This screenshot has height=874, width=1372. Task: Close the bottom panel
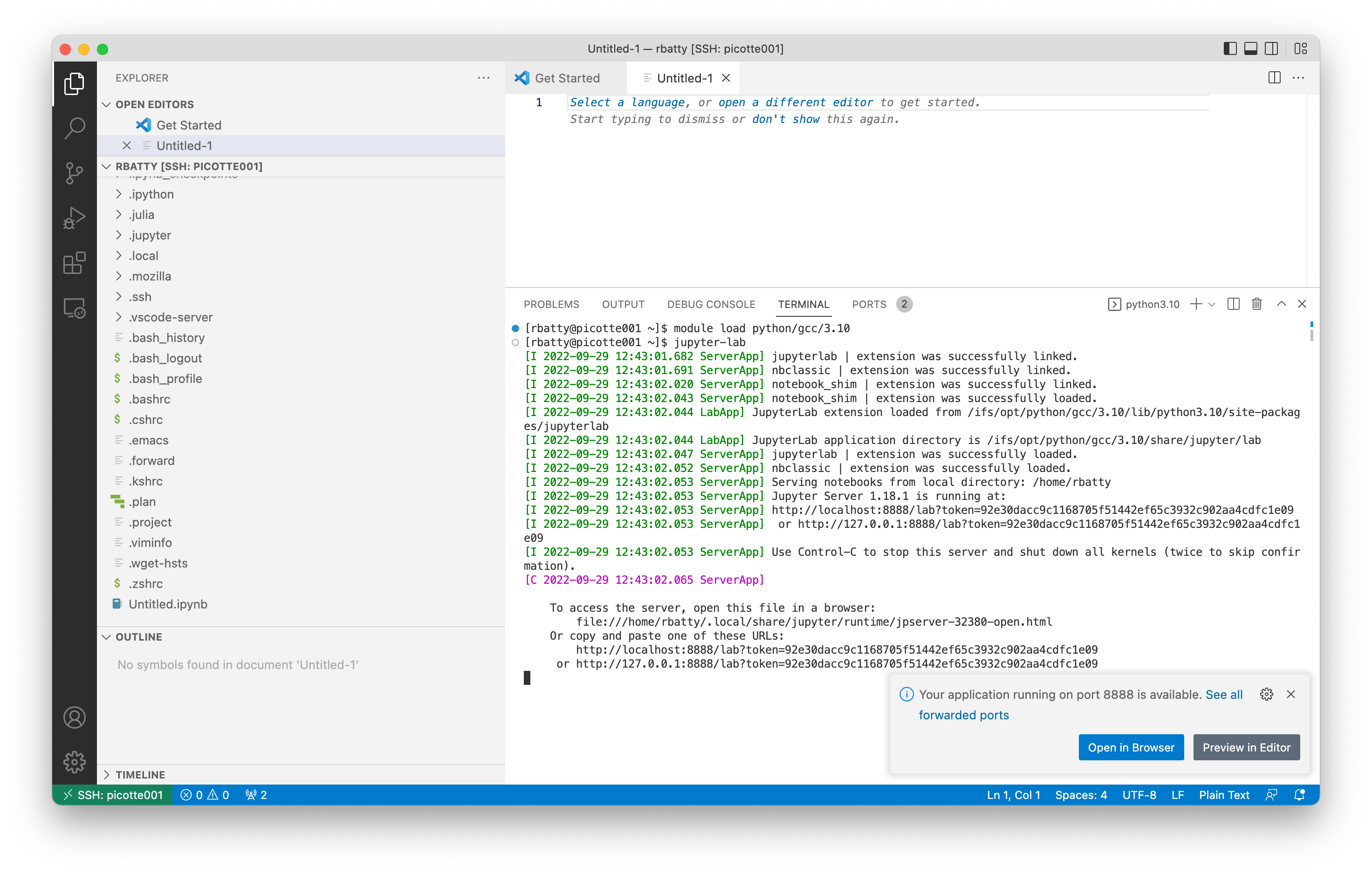(x=1302, y=304)
